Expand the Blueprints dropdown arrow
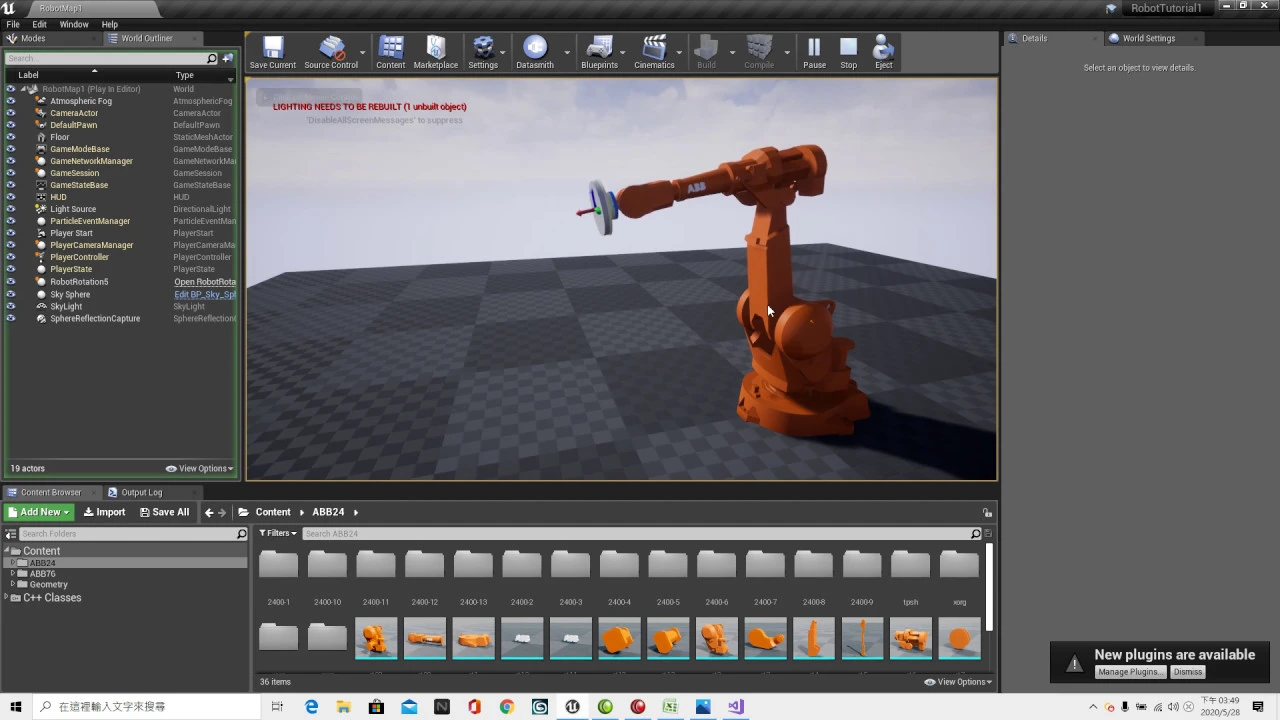 pos(623,52)
